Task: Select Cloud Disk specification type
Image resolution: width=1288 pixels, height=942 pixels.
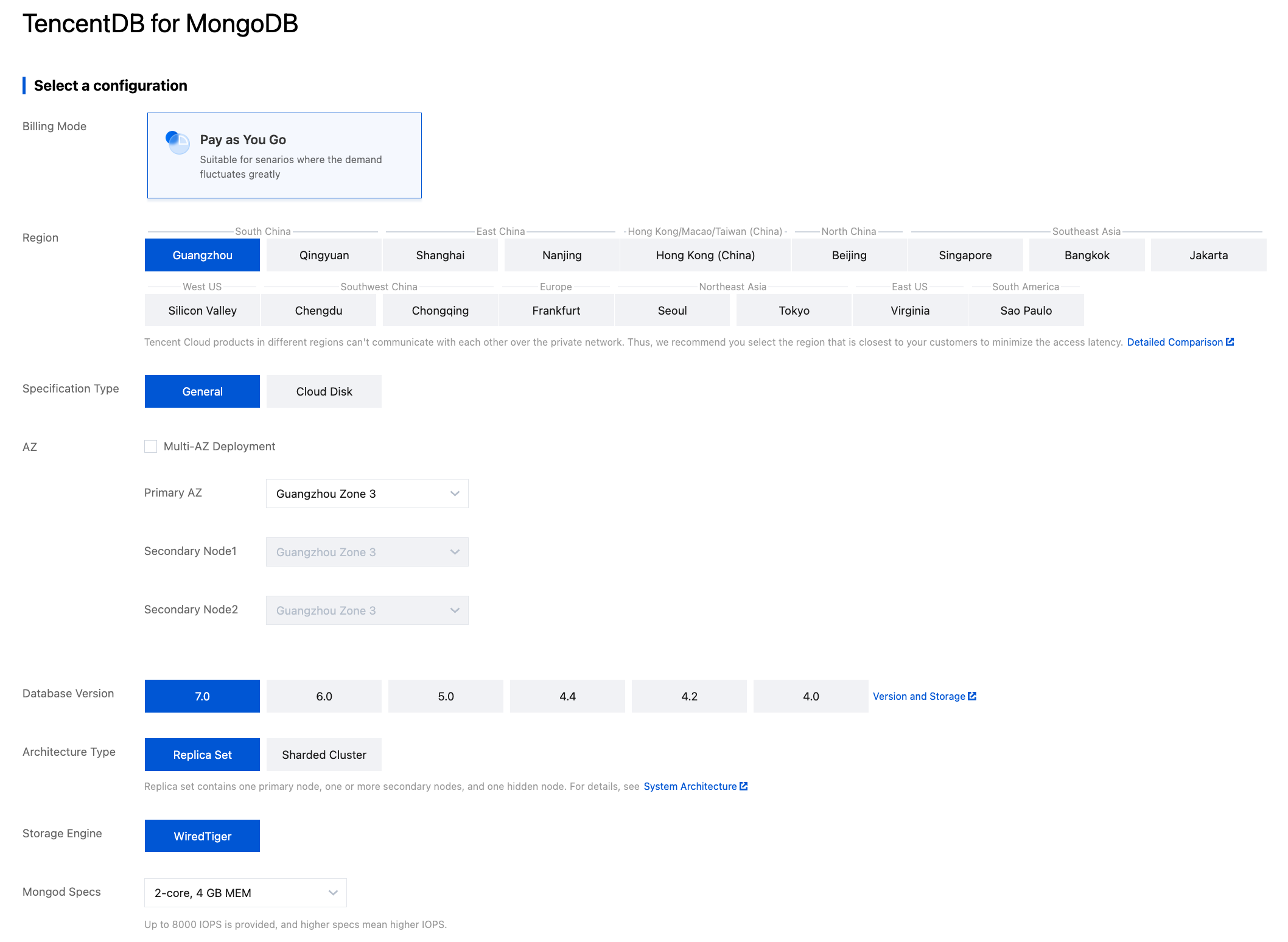Action: coord(324,391)
